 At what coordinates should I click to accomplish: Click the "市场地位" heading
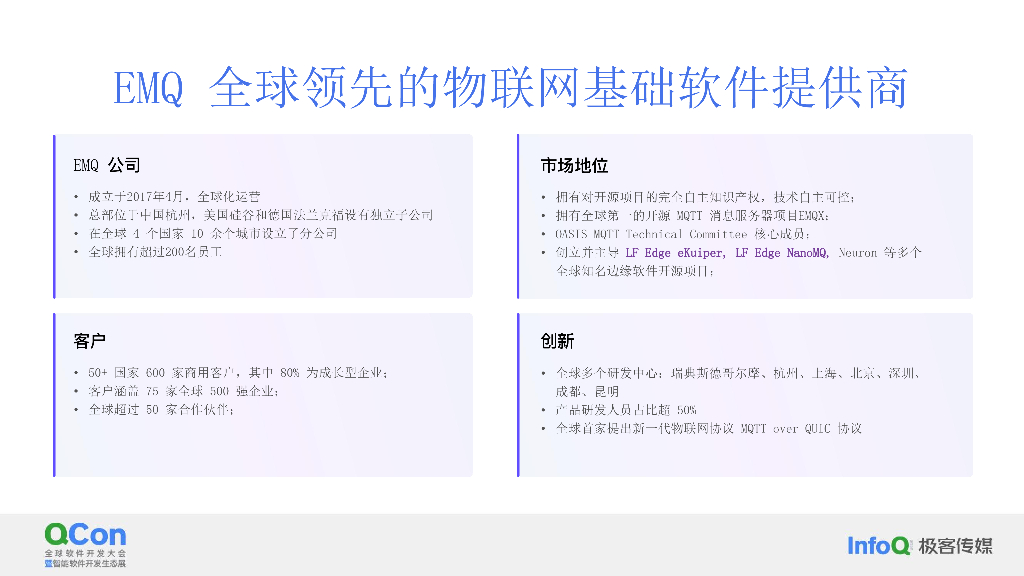coord(574,166)
